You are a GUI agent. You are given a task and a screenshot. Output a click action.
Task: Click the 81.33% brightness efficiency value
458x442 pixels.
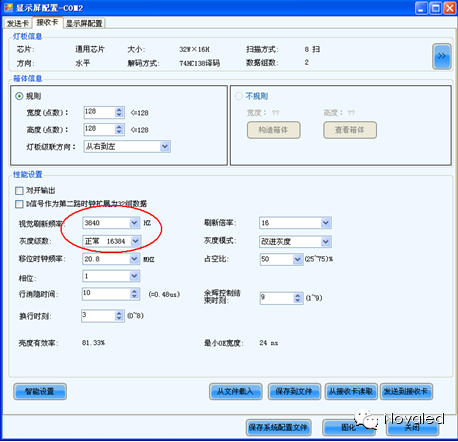[93, 343]
